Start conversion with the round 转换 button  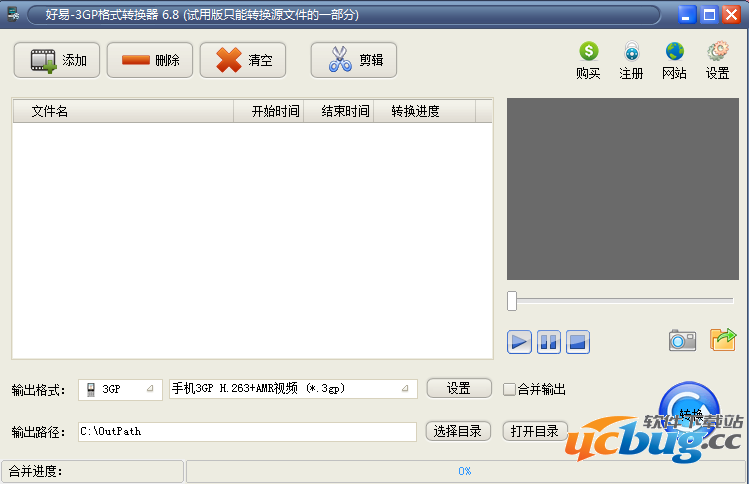(689, 411)
